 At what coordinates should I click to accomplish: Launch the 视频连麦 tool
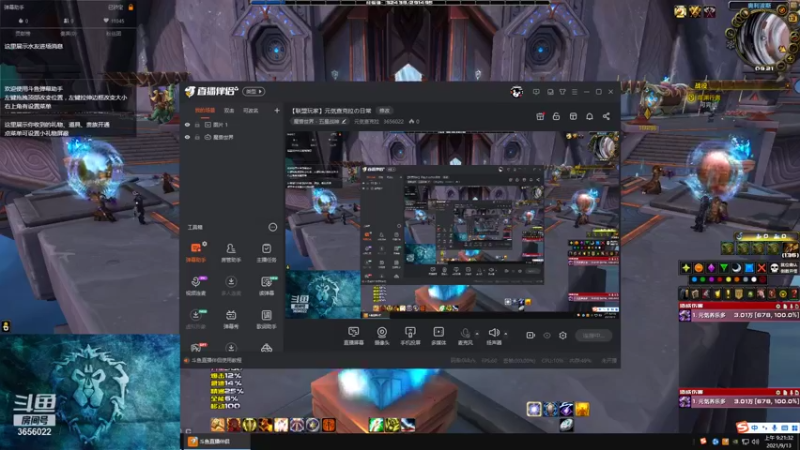[196, 285]
